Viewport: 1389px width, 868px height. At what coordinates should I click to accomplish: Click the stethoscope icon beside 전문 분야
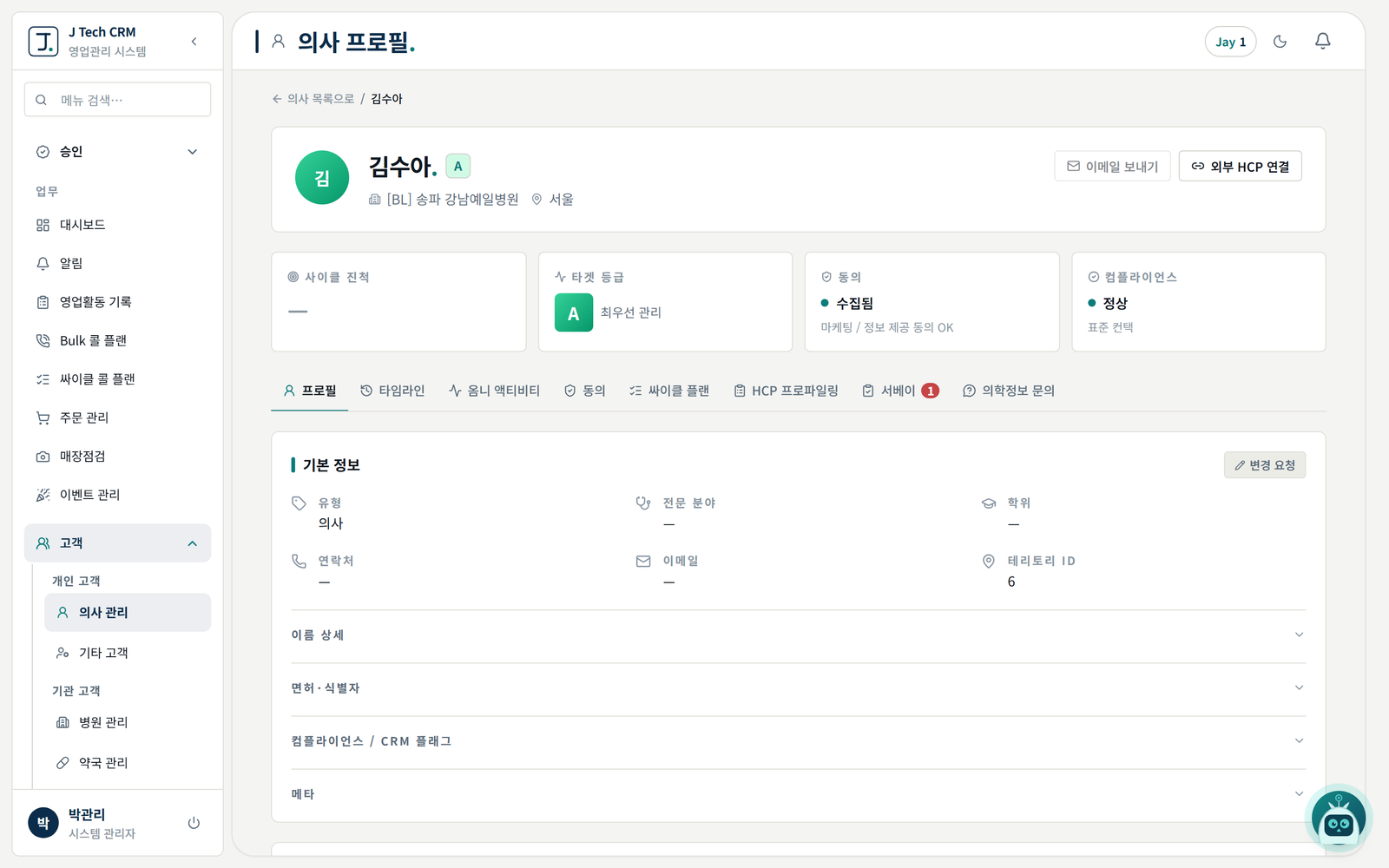pos(643,503)
